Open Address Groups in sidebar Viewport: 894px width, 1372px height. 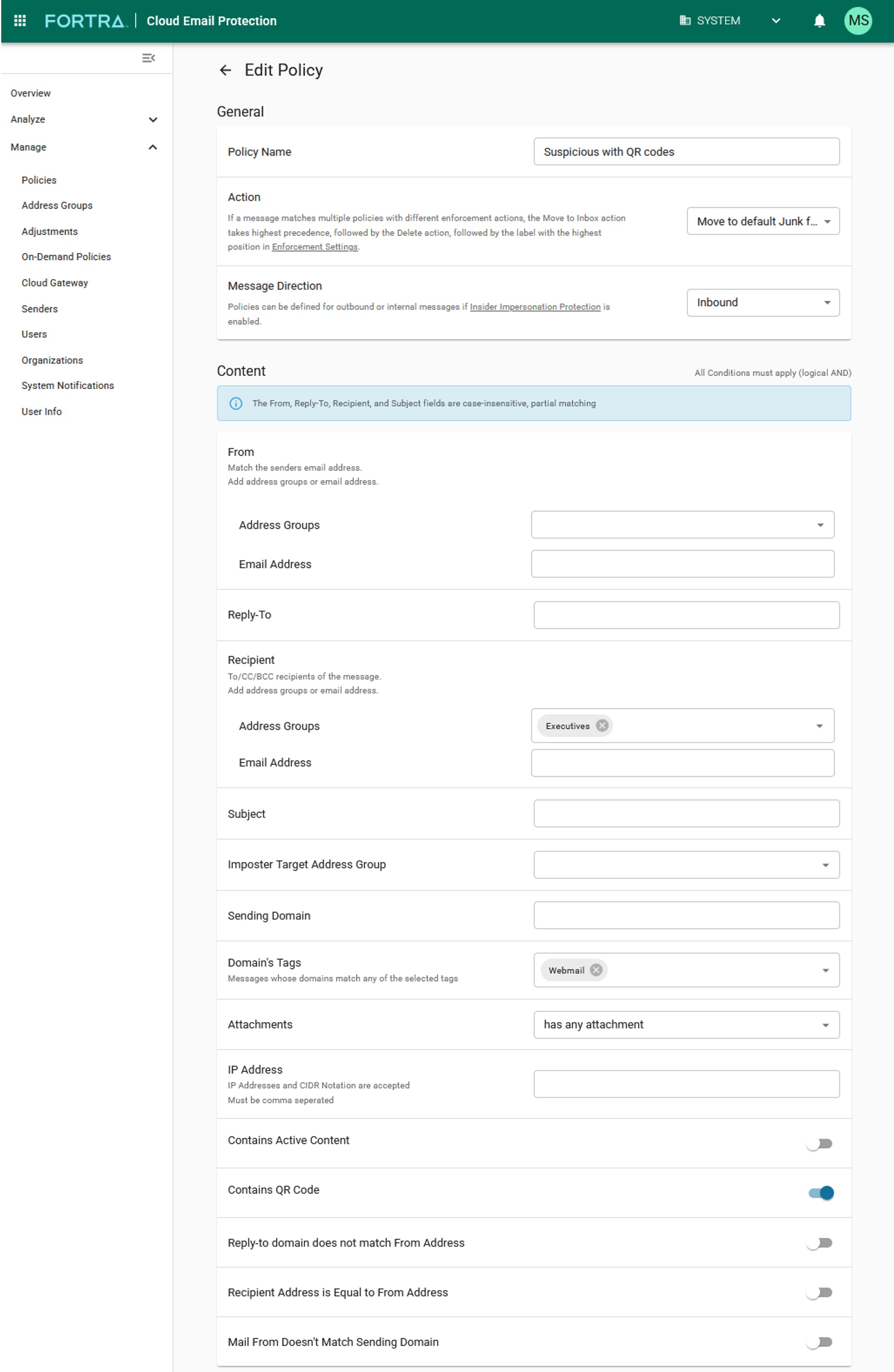[x=57, y=205]
